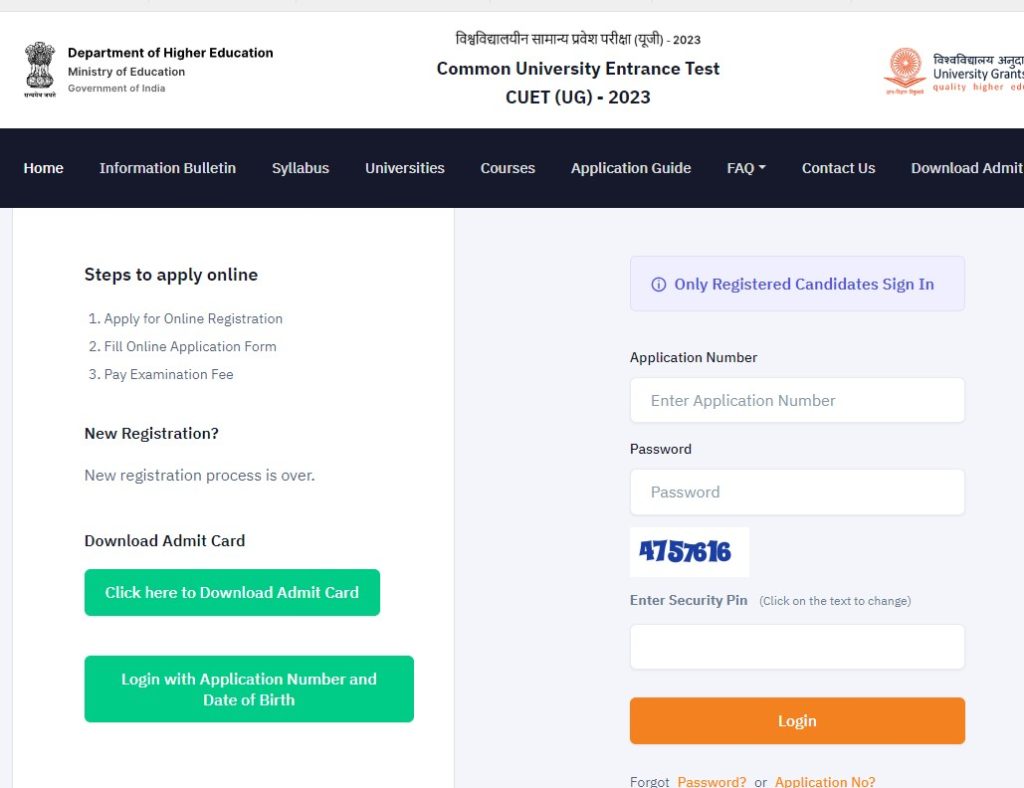This screenshot has height=788, width=1024.
Task: Click here to Download Admit Card
Action: [232, 592]
